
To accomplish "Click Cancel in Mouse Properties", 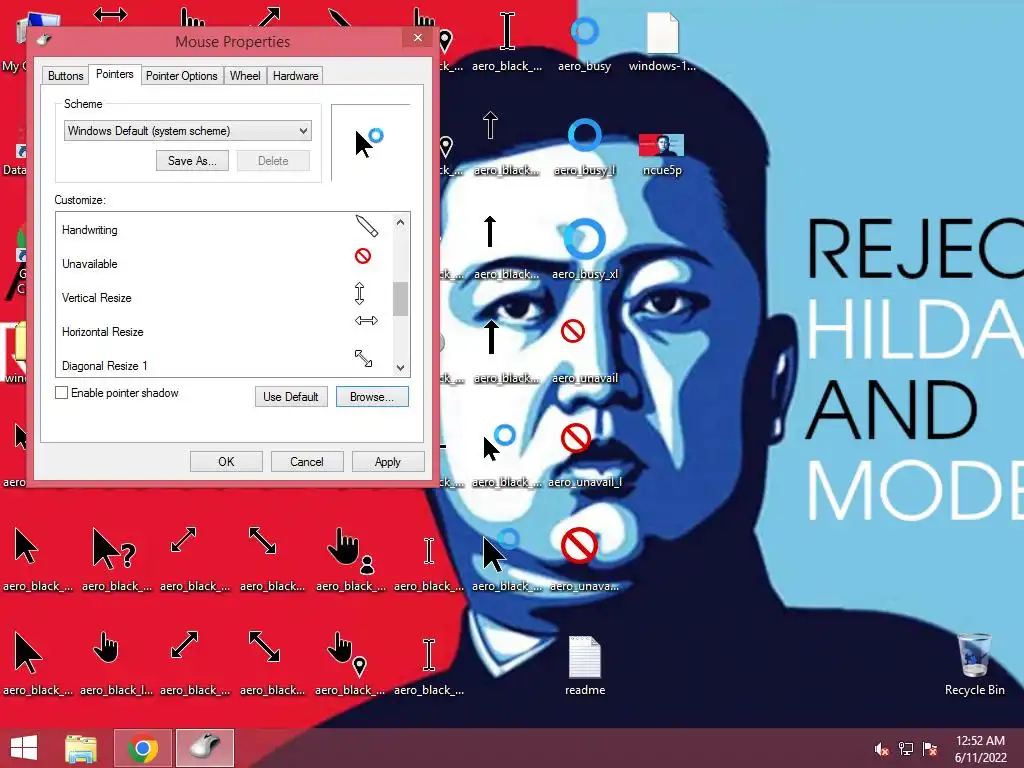I will (306, 462).
